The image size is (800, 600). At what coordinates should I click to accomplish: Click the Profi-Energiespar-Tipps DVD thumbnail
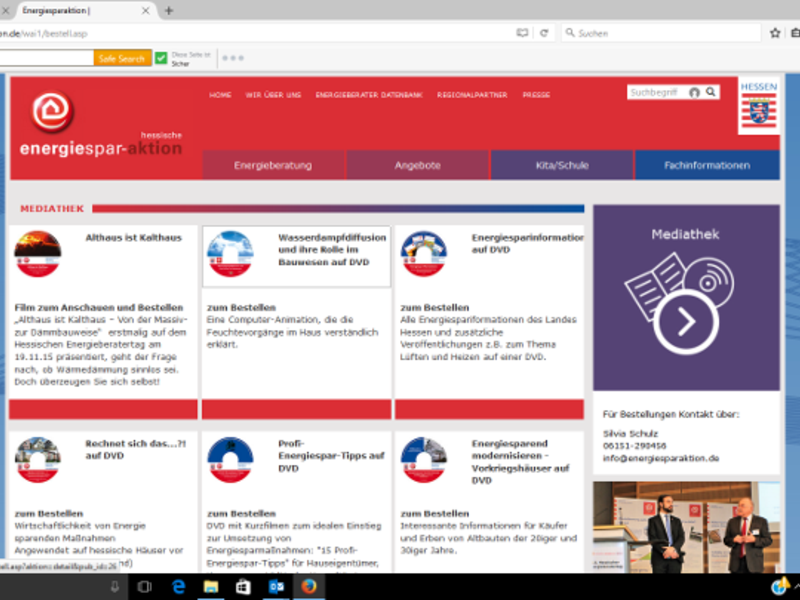(231, 460)
